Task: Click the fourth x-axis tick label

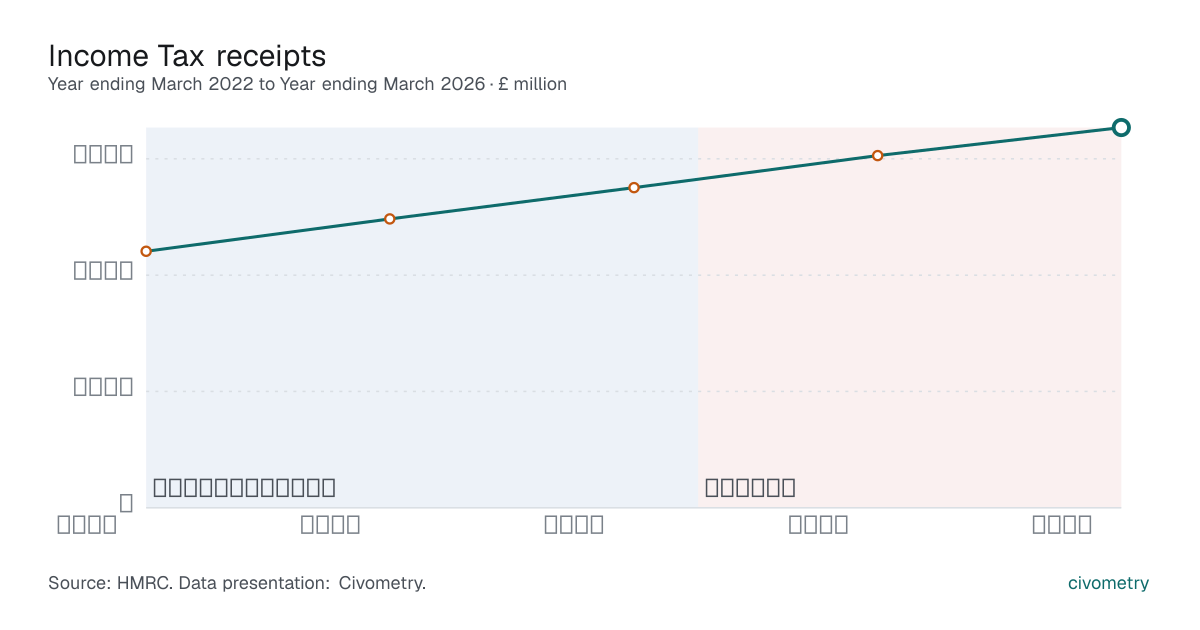Action: [818, 525]
